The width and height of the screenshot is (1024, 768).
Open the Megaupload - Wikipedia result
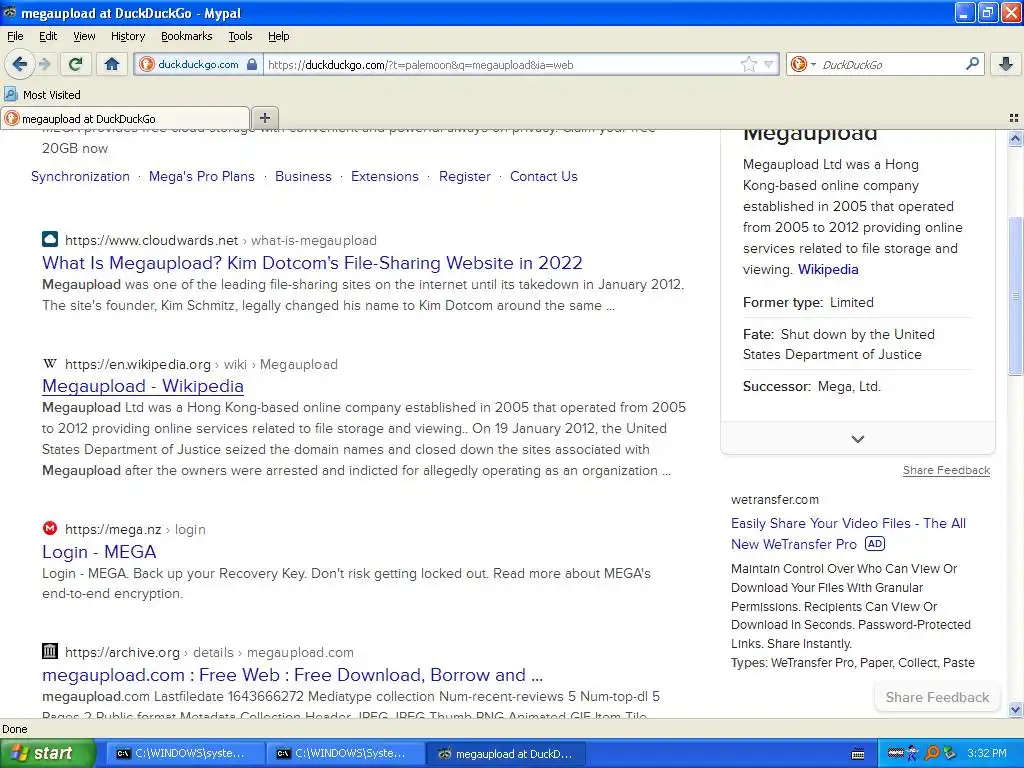pyautogui.click(x=142, y=386)
